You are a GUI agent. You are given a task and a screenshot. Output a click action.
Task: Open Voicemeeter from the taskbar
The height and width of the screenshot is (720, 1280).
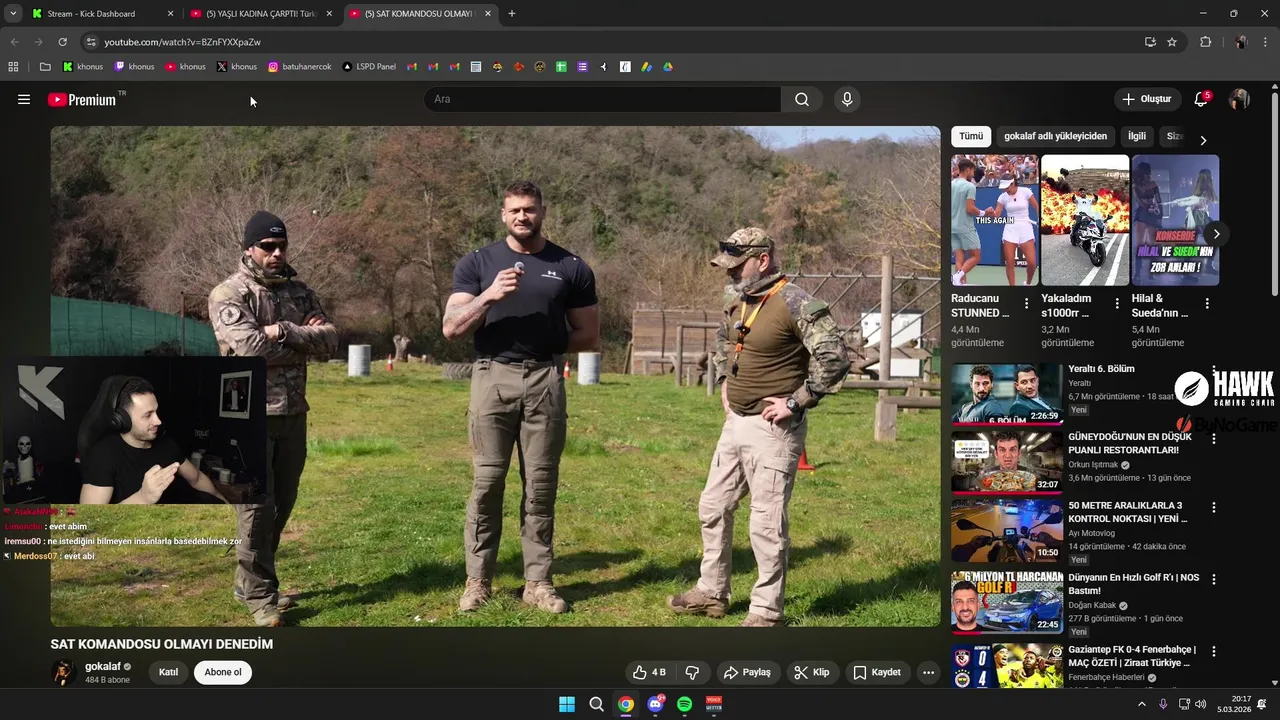point(714,704)
